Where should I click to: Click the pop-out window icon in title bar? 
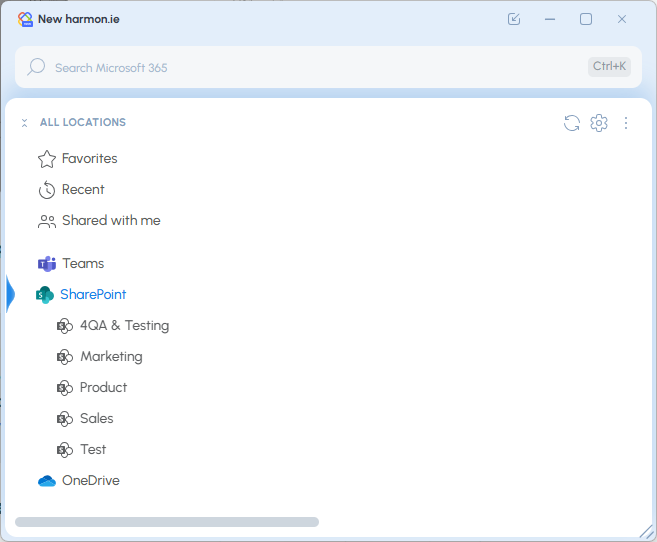[x=514, y=19]
